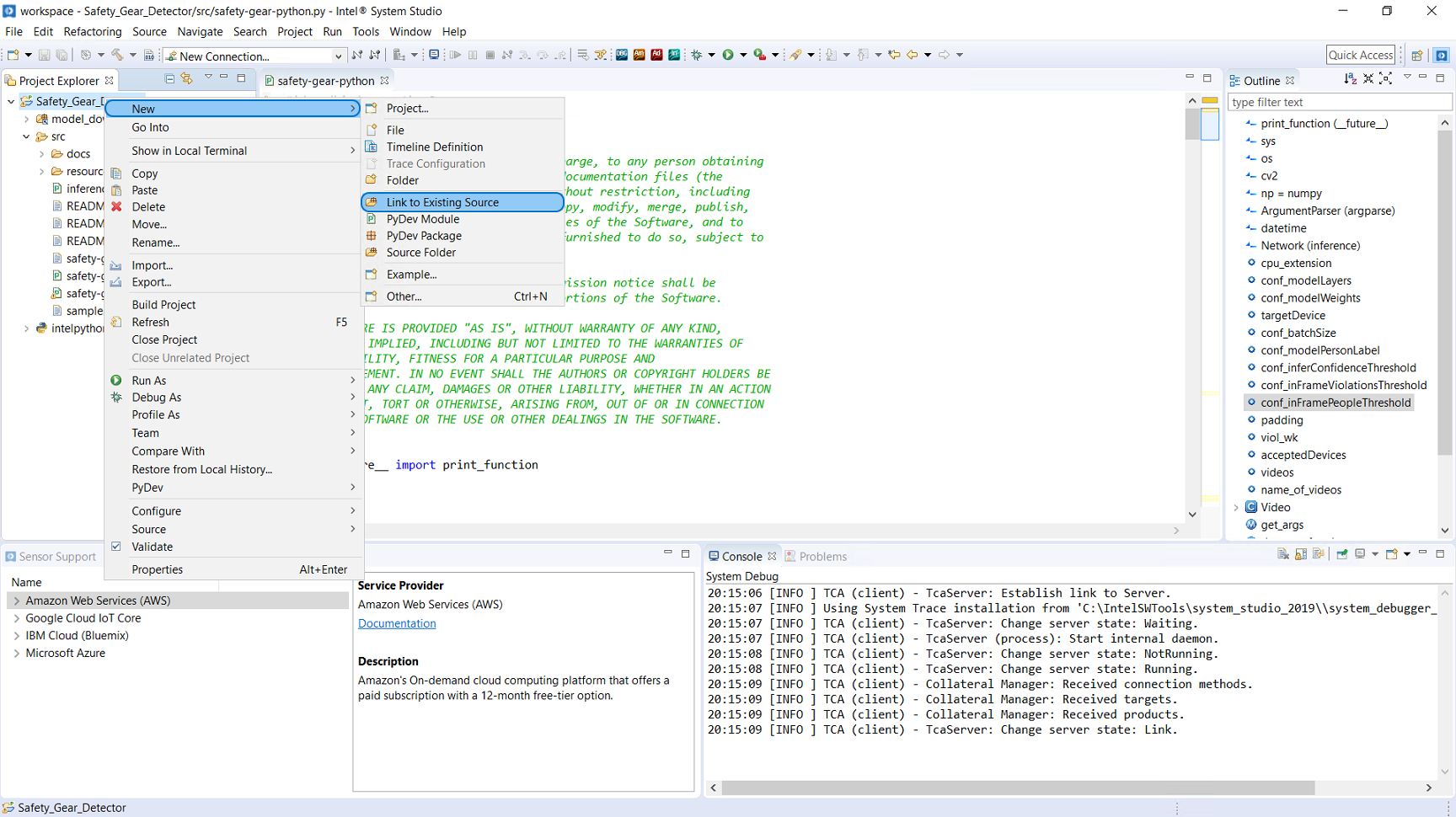Screen dimensions: 1456x817
Task: Click the Open a Terminal monitor icon
Action: pyautogui.click(x=434, y=55)
